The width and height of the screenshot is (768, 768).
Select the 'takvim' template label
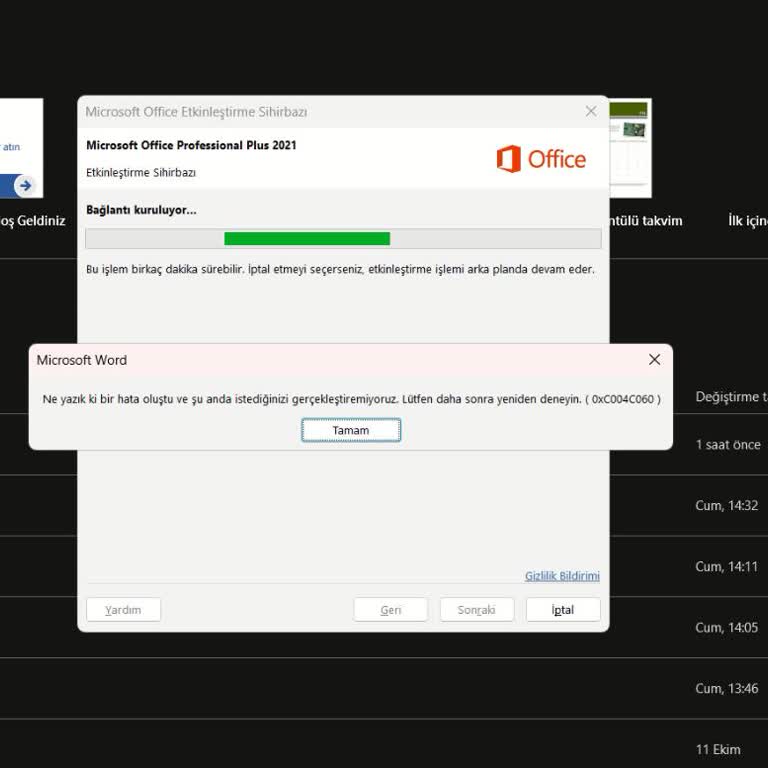(646, 221)
